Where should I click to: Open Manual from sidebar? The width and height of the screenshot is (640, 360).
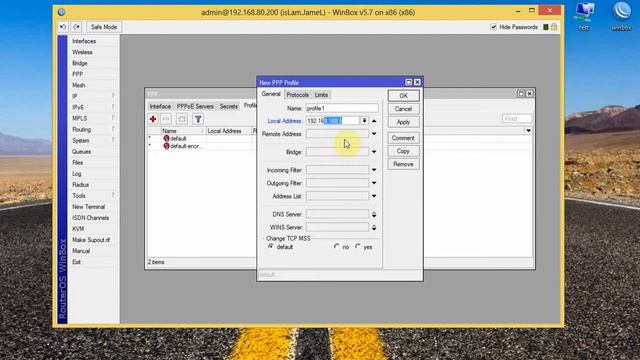point(81,251)
